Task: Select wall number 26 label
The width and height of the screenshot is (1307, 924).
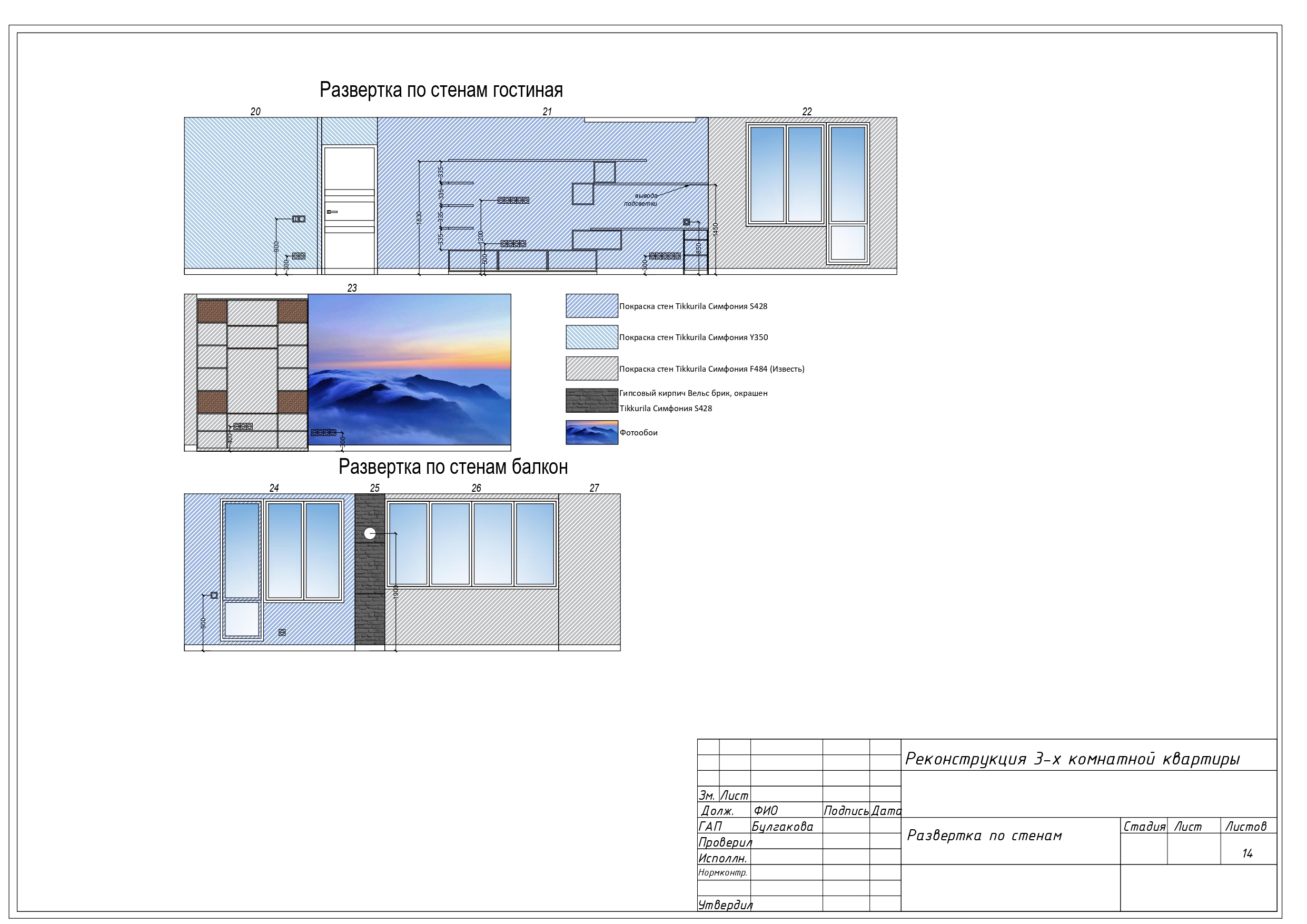Action: pyautogui.click(x=477, y=488)
